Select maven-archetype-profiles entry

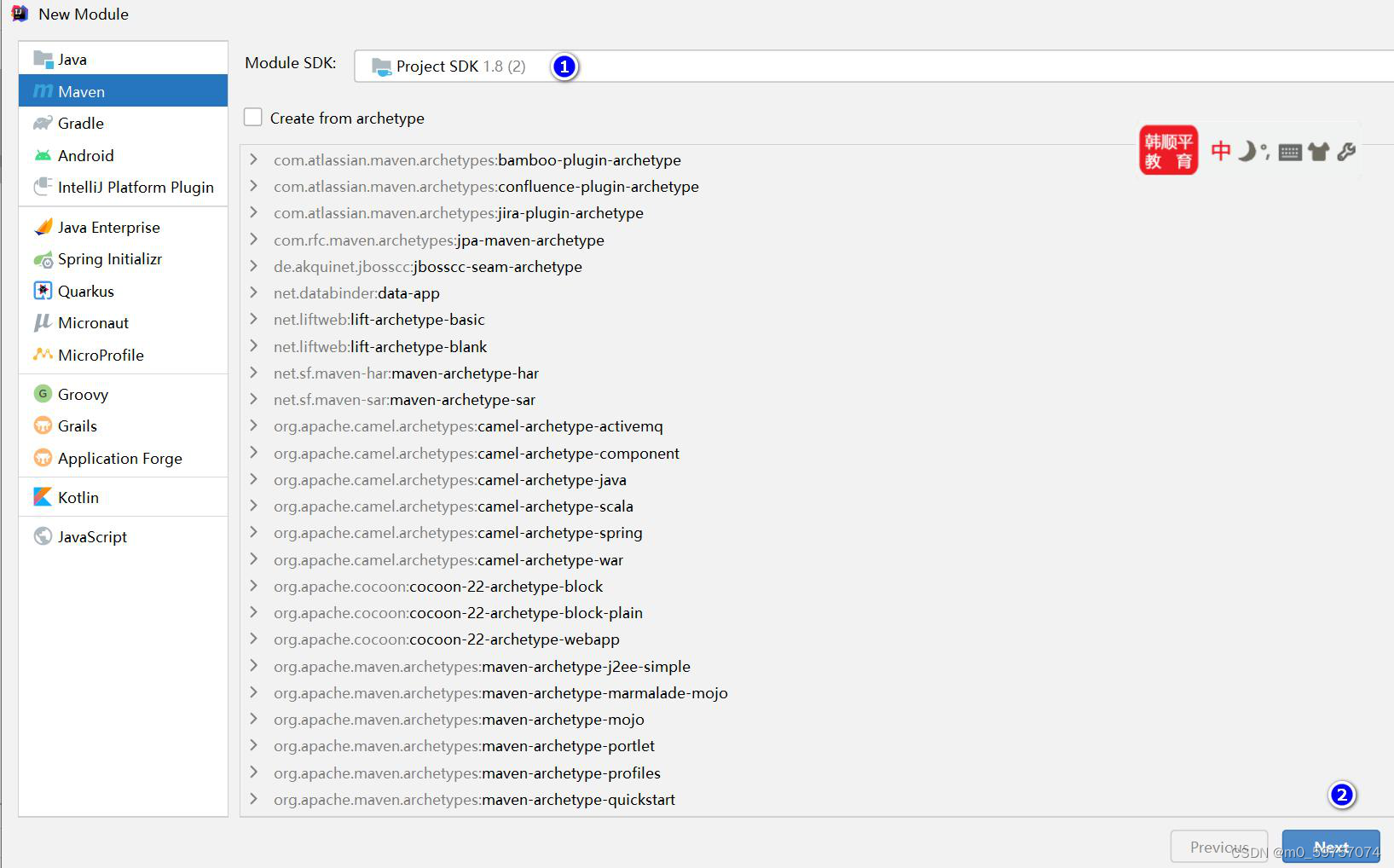coord(467,773)
